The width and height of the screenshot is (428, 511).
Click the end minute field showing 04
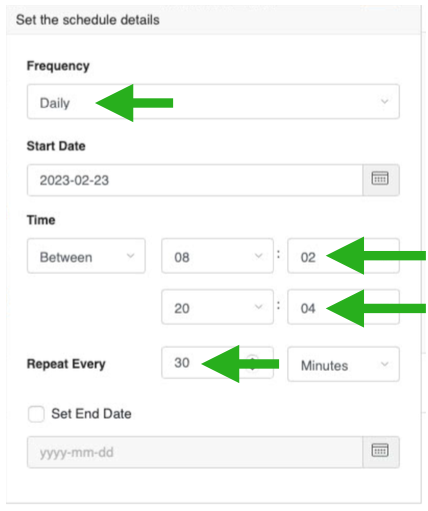[x=343, y=307]
